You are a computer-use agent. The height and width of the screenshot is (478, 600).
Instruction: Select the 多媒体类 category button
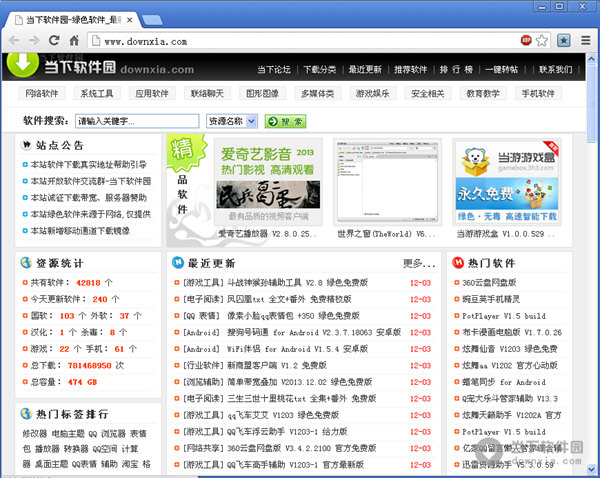[318, 93]
